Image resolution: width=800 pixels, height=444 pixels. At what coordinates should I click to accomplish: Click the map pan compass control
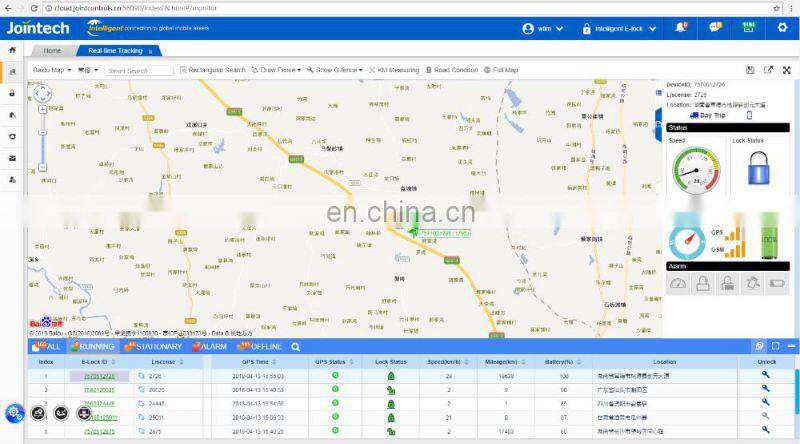[42, 95]
